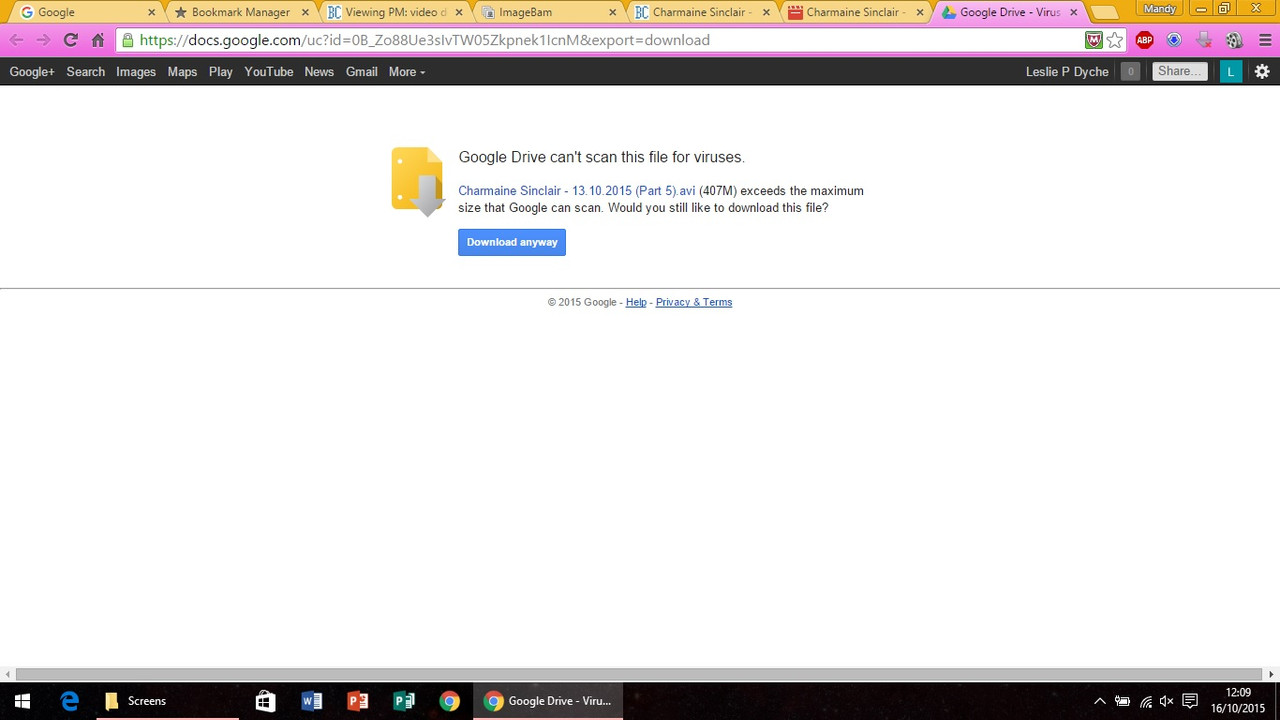1280x720 pixels.
Task: Open Word from the taskbar
Action: point(311,701)
